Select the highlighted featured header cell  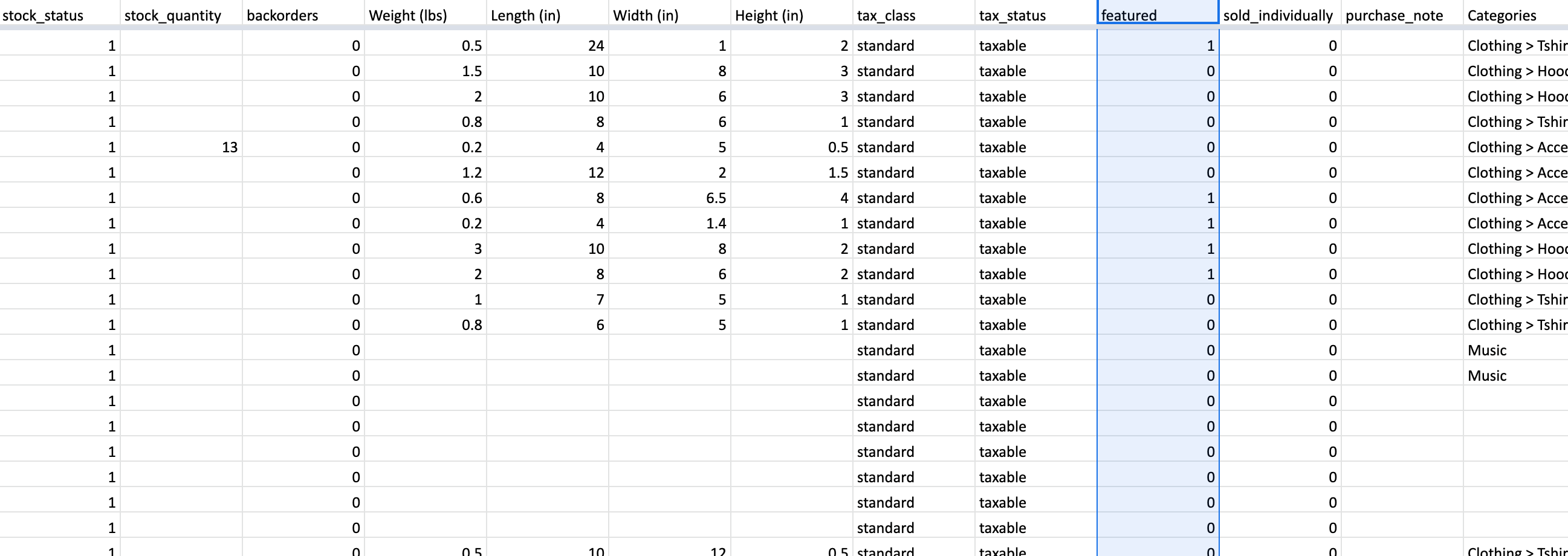pos(1156,15)
